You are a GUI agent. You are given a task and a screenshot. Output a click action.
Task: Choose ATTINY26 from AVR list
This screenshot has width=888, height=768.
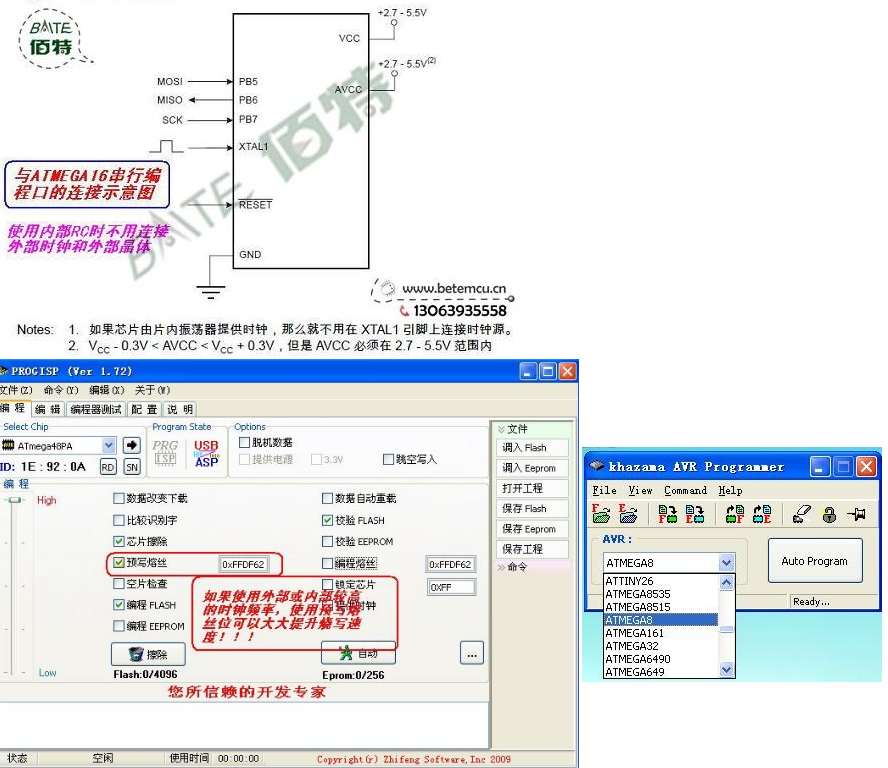tap(660, 581)
